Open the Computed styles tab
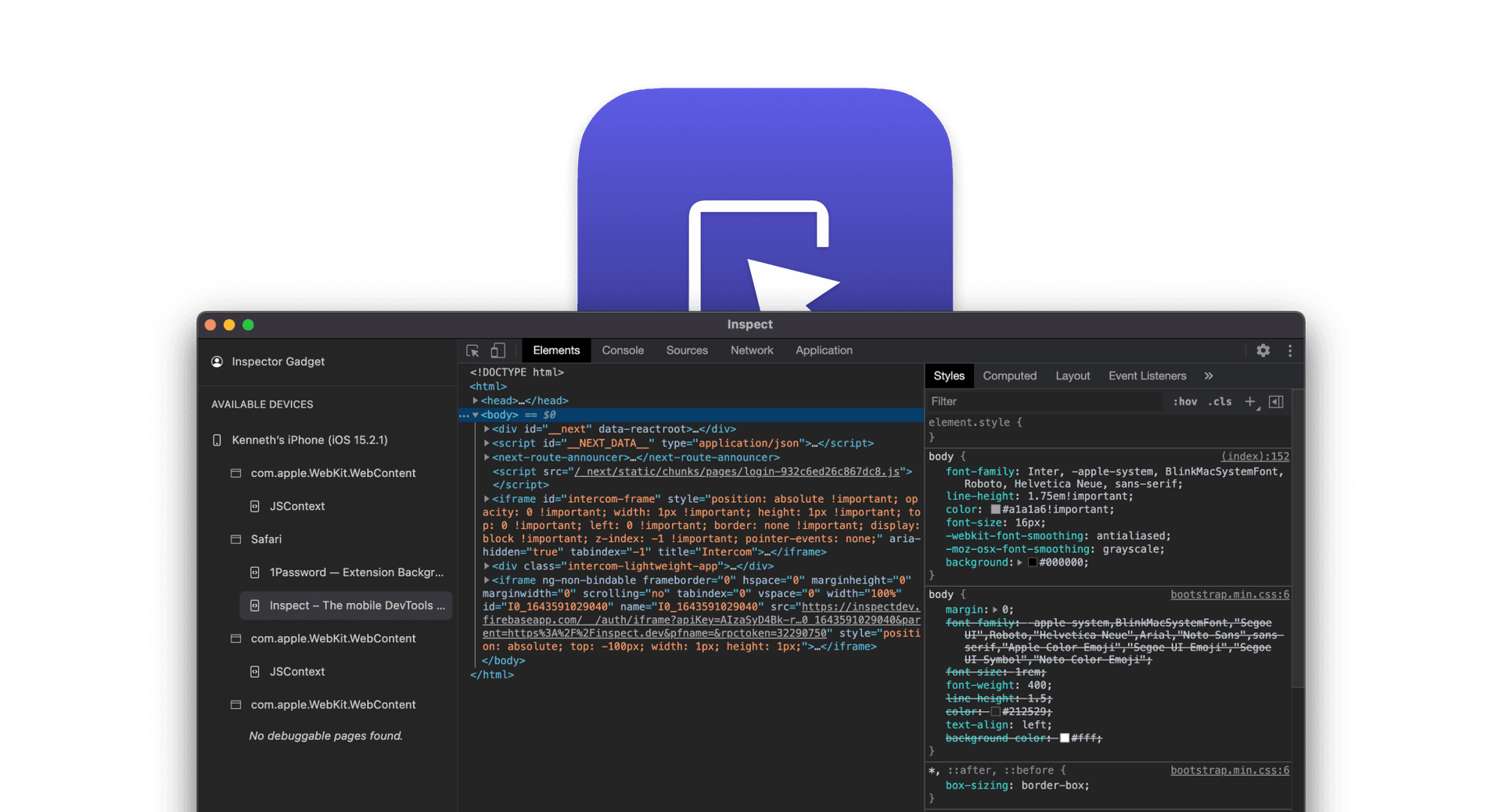The width and height of the screenshot is (1502, 812). click(x=1009, y=375)
